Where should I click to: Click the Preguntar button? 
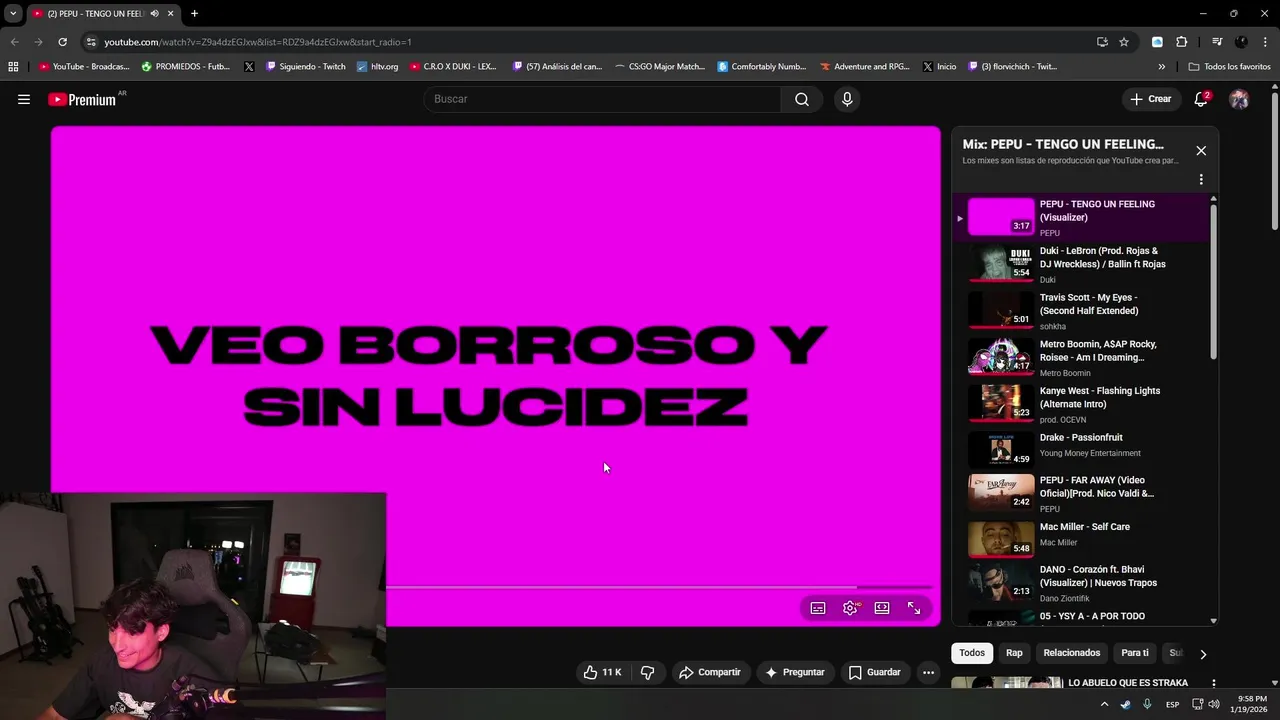tap(794, 673)
